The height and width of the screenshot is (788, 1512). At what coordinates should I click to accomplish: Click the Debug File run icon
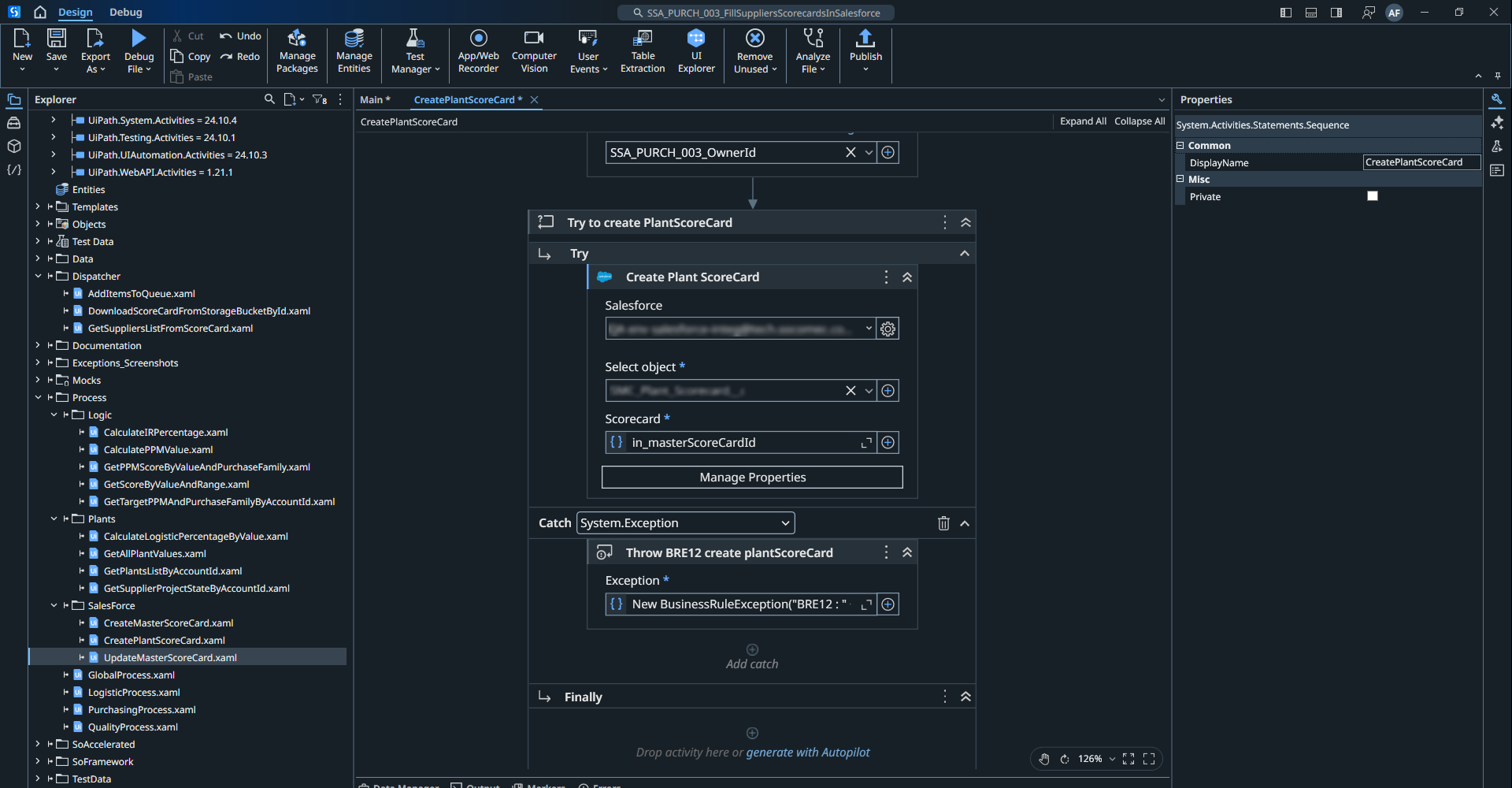click(x=139, y=38)
